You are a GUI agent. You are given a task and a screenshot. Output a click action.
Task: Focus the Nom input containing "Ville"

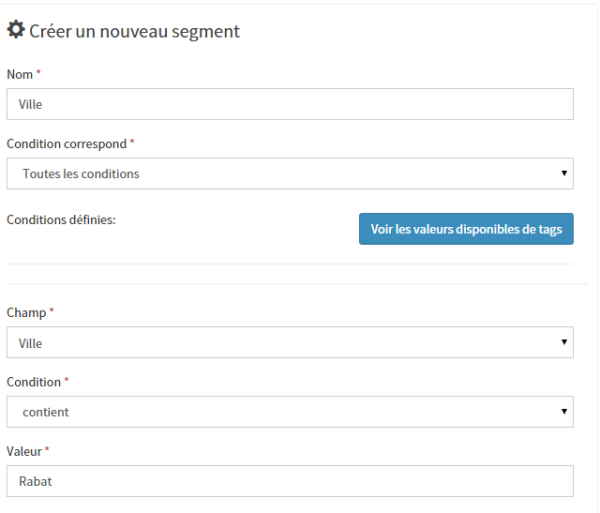pyautogui.click(x=290, y=104)
